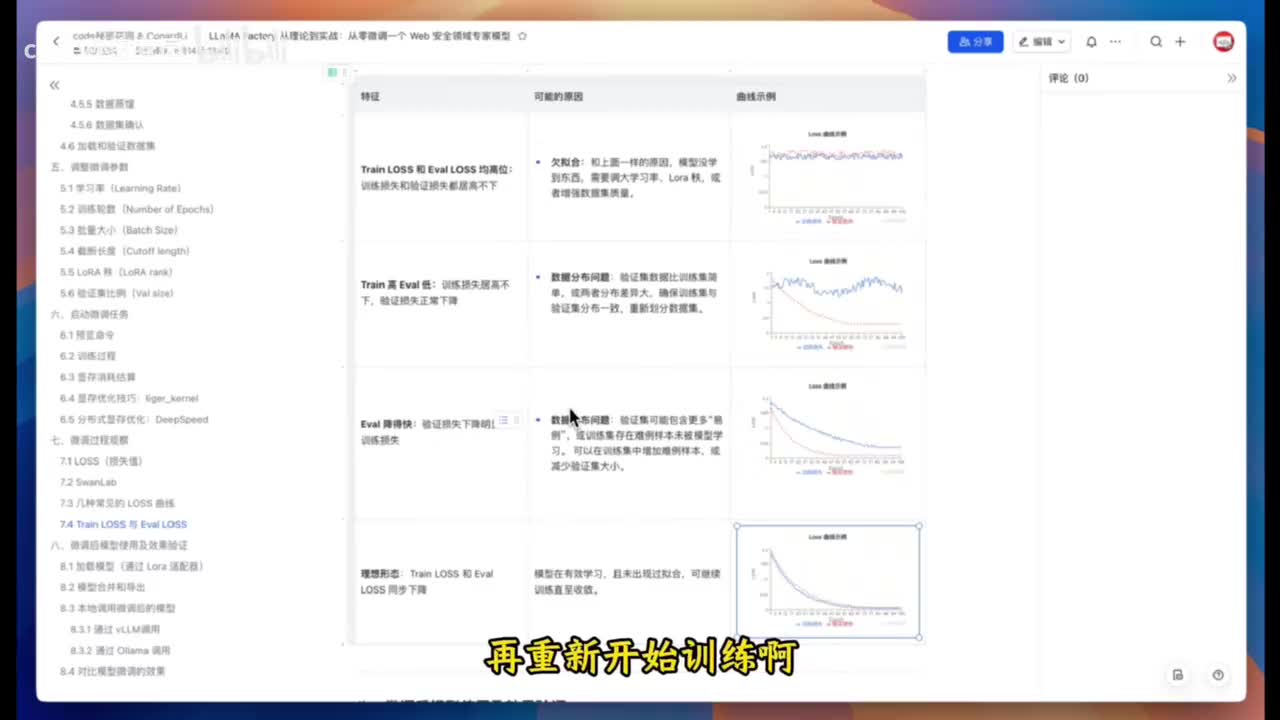Open 6.3 显存消耗估算 in outline

[97, 377]
